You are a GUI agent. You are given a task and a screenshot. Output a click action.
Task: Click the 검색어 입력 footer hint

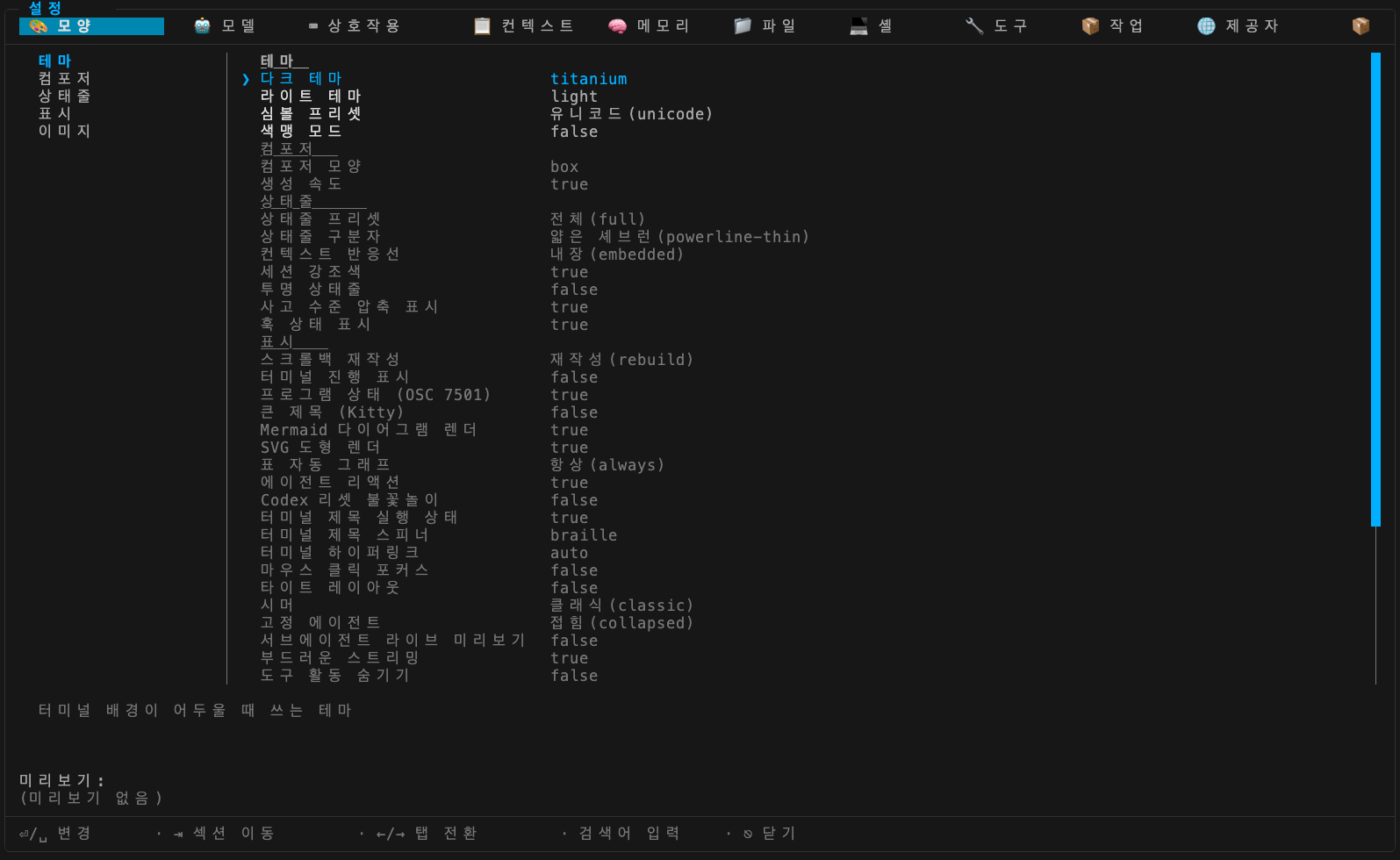tap(629, 833)
